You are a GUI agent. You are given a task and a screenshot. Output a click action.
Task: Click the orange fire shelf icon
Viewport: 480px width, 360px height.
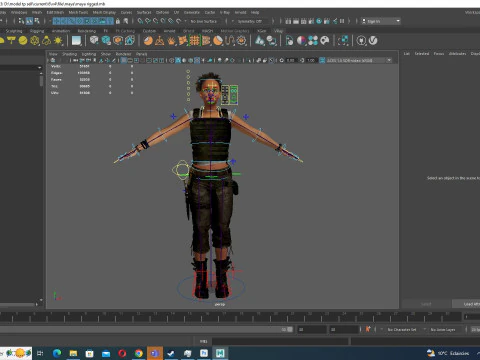click(171, 41)
